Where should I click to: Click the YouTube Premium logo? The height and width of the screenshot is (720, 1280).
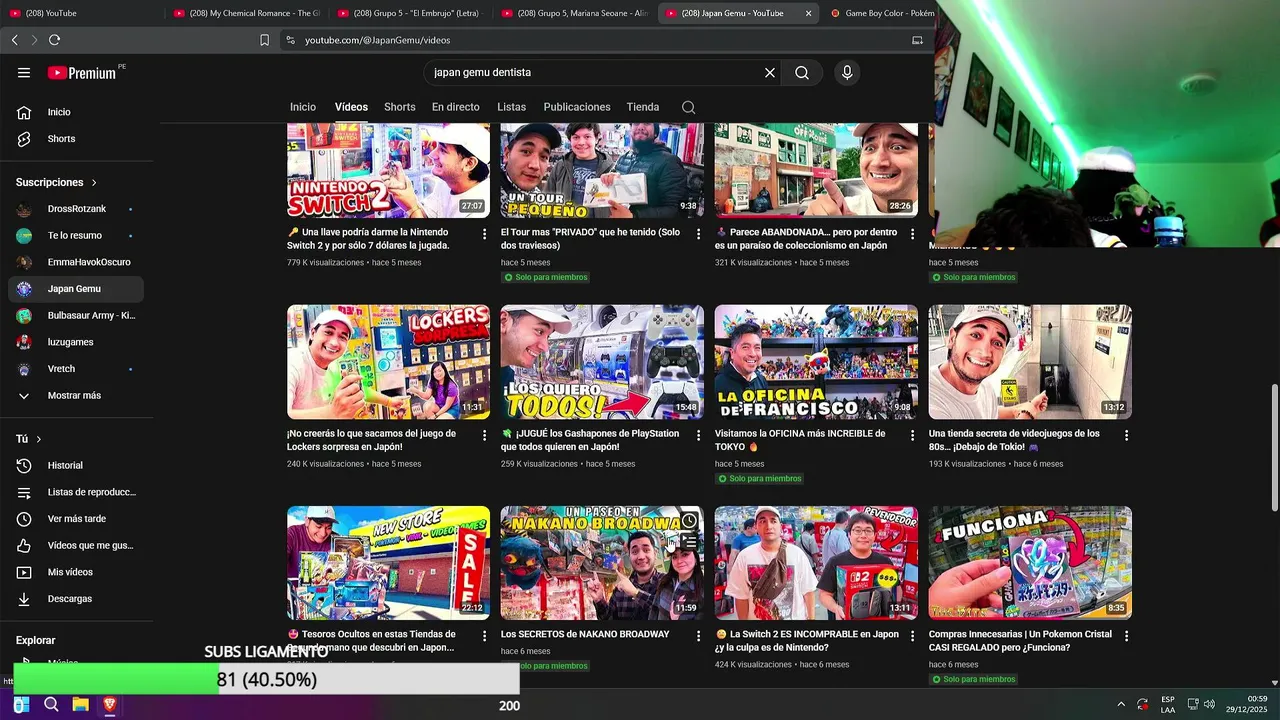click(83, 73)
